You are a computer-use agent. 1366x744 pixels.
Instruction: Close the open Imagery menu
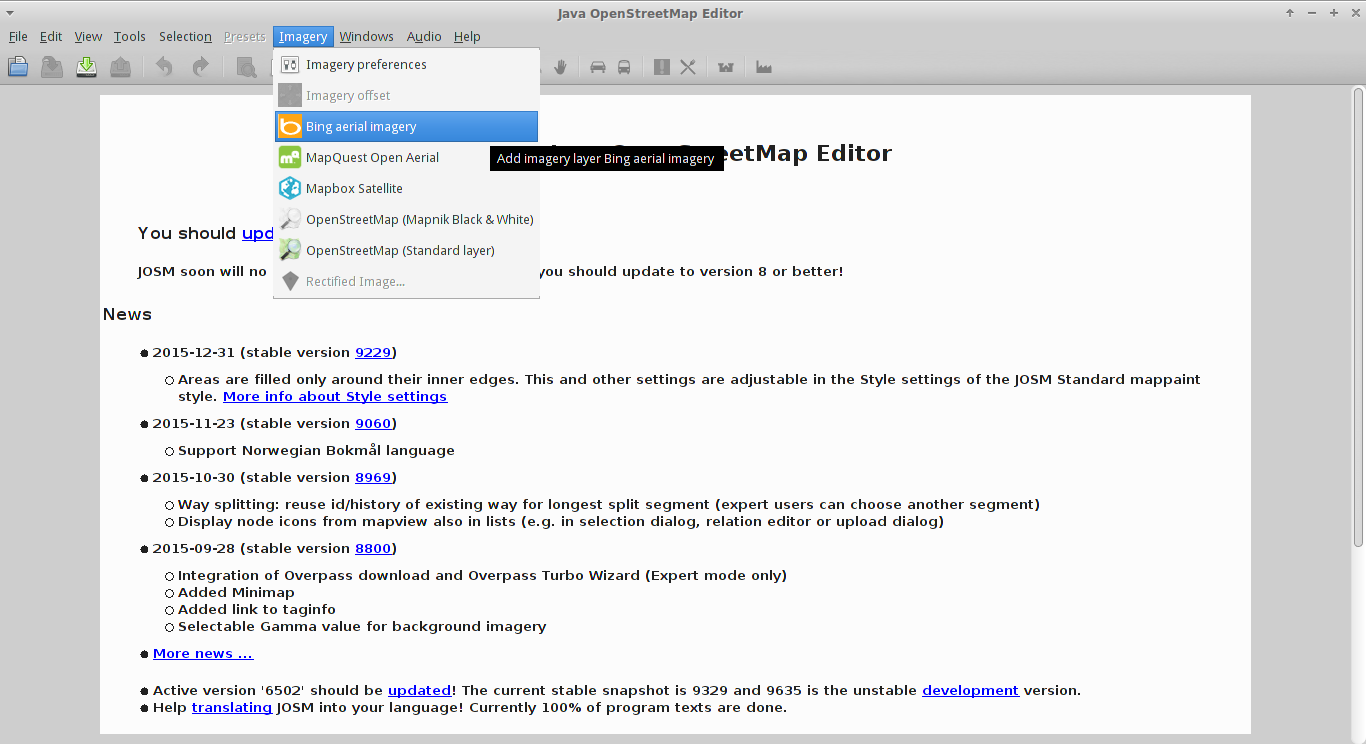click(x=303, y=36)
